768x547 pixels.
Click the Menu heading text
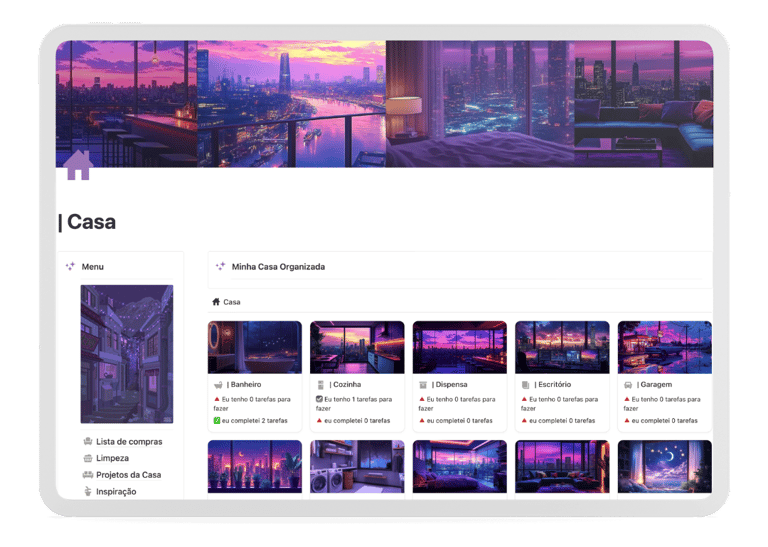(x=93, y=266)
